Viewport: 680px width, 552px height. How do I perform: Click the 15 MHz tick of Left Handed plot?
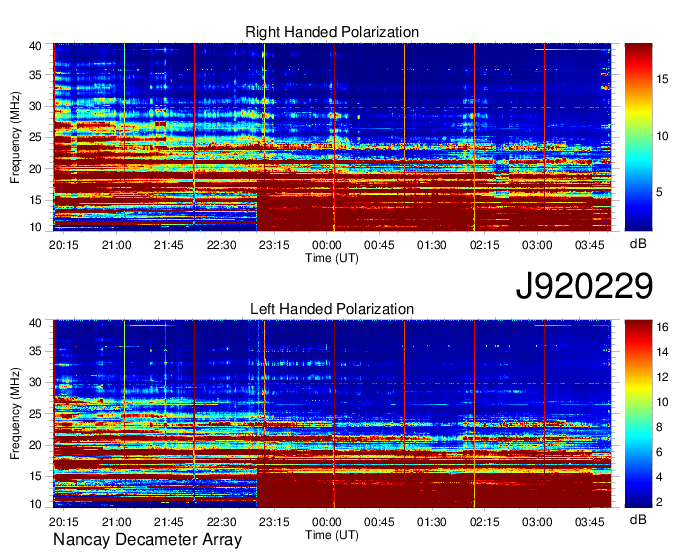(x=35, y=477)
